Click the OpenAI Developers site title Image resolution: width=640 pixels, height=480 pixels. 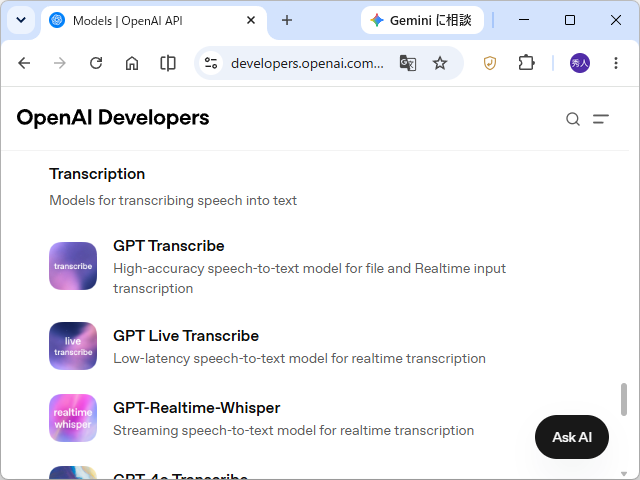(113, 118)
